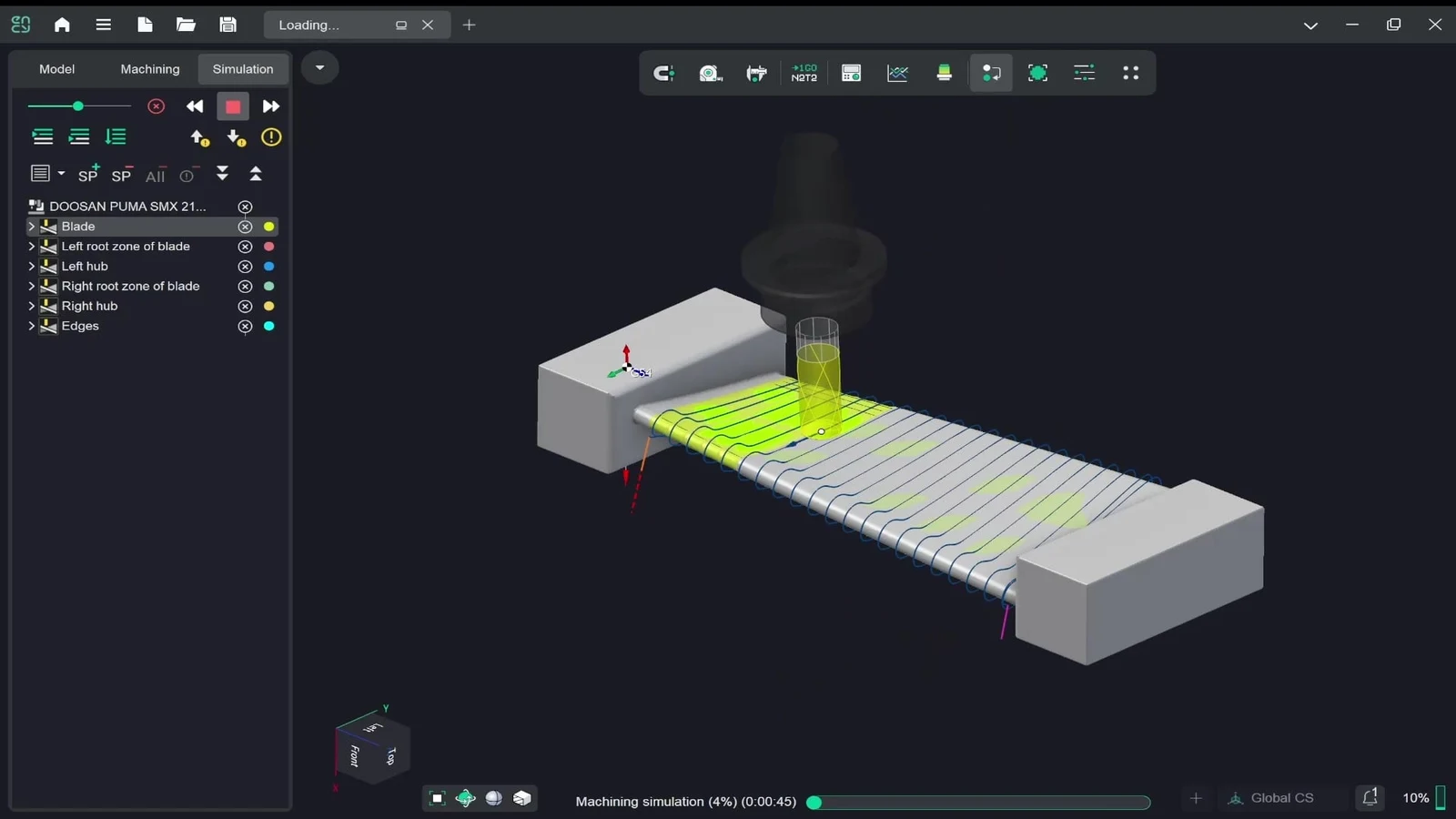This screenshot has height=819, width=1456.
Task: Open the hamburger main menu
Action: (104, 25)
